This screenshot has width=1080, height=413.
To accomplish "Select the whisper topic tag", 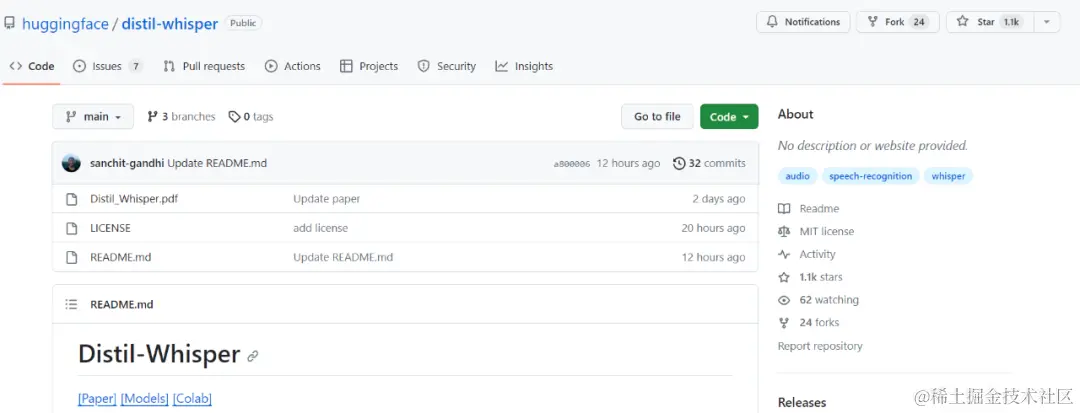I will click(948, 176).
